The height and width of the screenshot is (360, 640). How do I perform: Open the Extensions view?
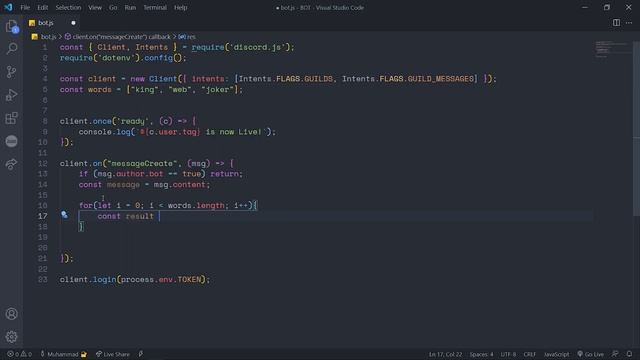coord(11,118)
